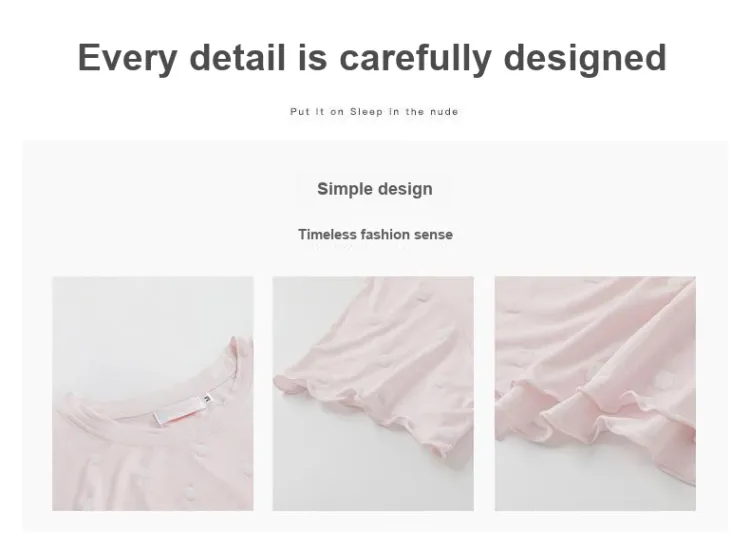750x547 pixels.
Task: Click the 'Timeless fashion sense' text
Action: (375, 234)
